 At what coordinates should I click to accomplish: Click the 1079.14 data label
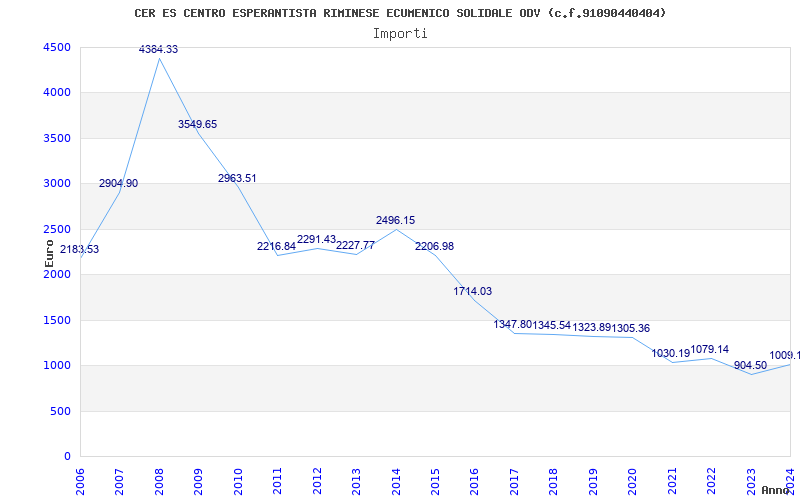pyautogui.click(x=710, y=349)
